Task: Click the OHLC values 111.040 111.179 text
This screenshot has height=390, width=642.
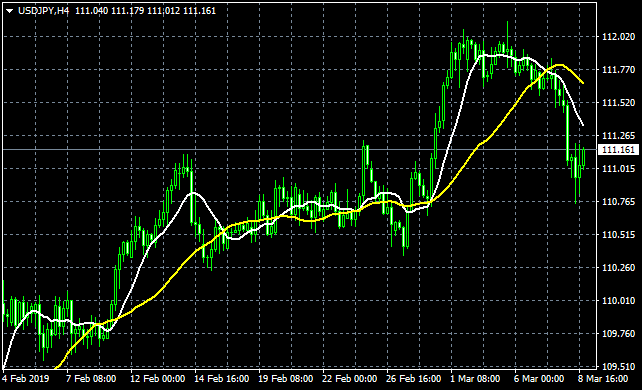Action: coord(110,11)
